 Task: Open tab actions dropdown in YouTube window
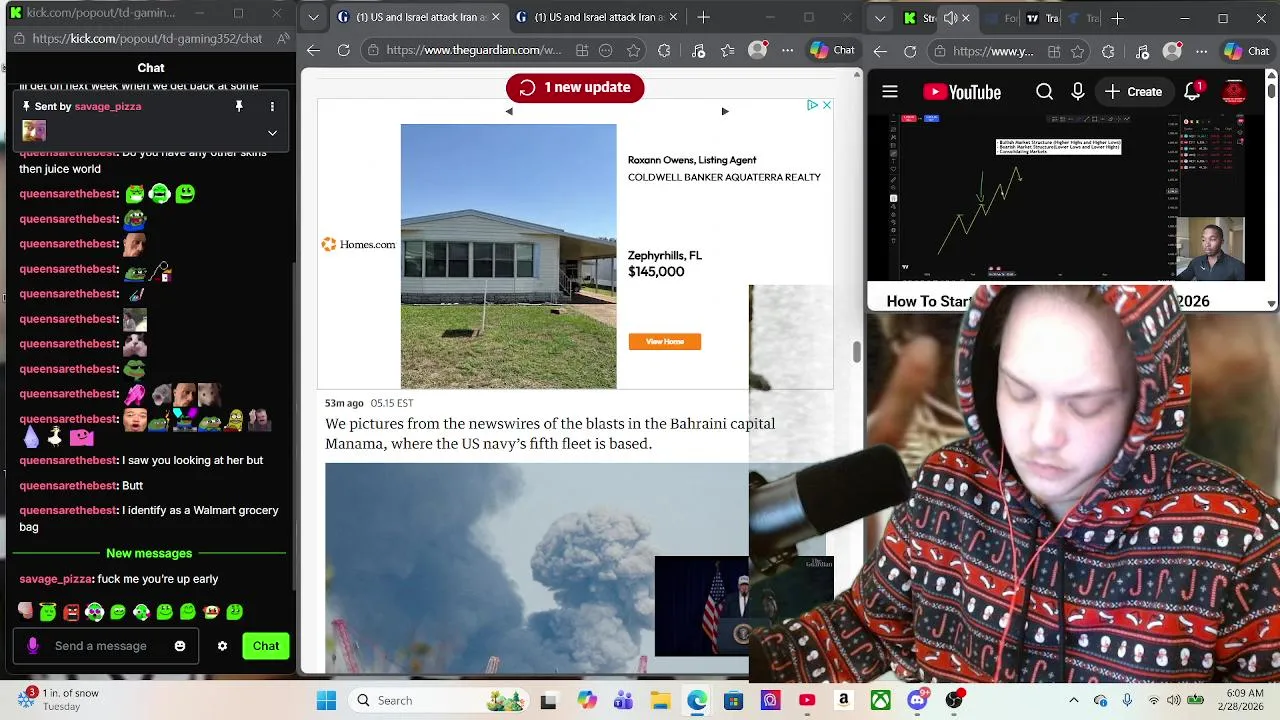pyautogui.click(x=879, y=18)
